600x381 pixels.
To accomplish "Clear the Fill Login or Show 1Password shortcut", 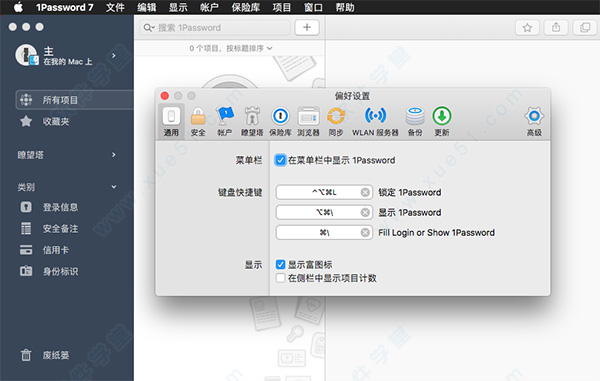I will pos(365,233).
